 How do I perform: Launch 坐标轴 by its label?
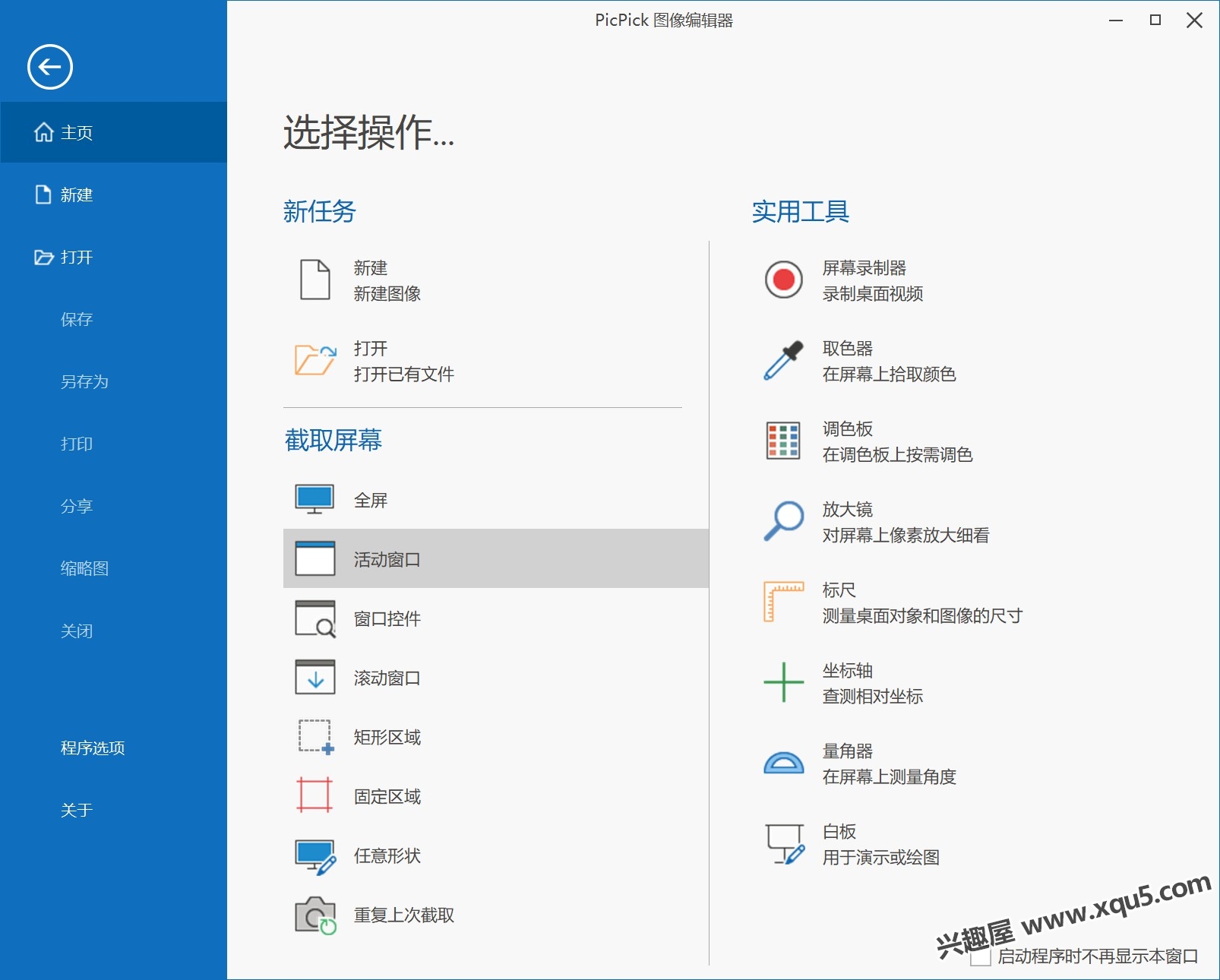[x=848, y=671]
